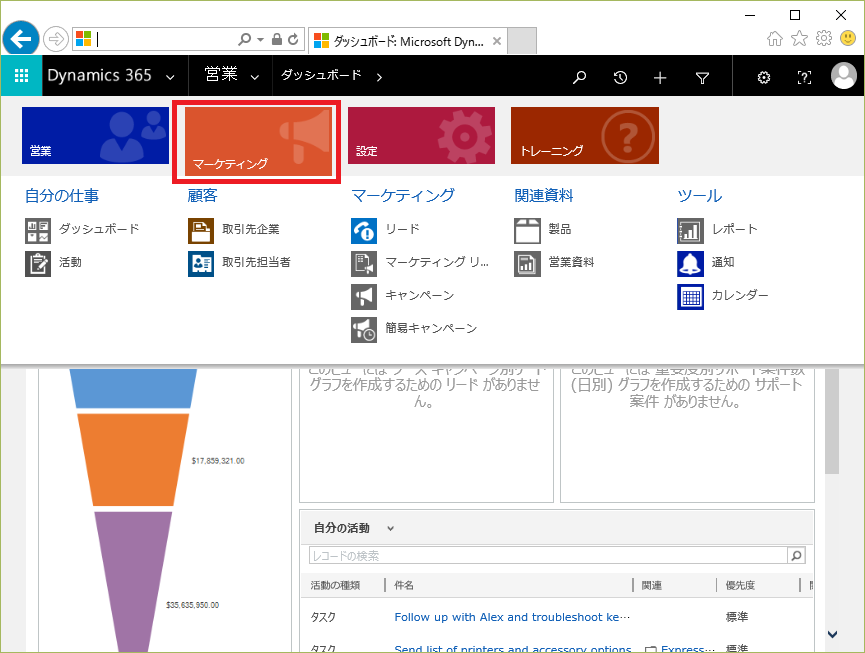Image resolution: width=865 pixels, height=653 pixels.
Task: Open the レポート chart icon
Action: point(691,231)
